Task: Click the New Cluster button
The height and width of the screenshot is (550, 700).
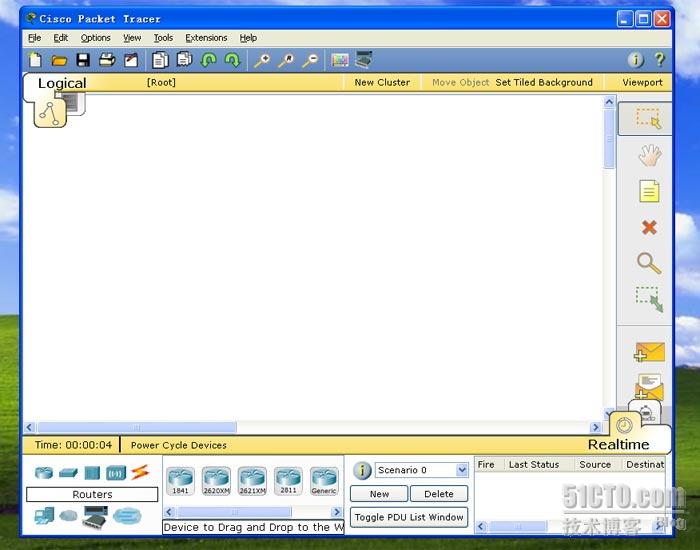Action: pos(382,83)
